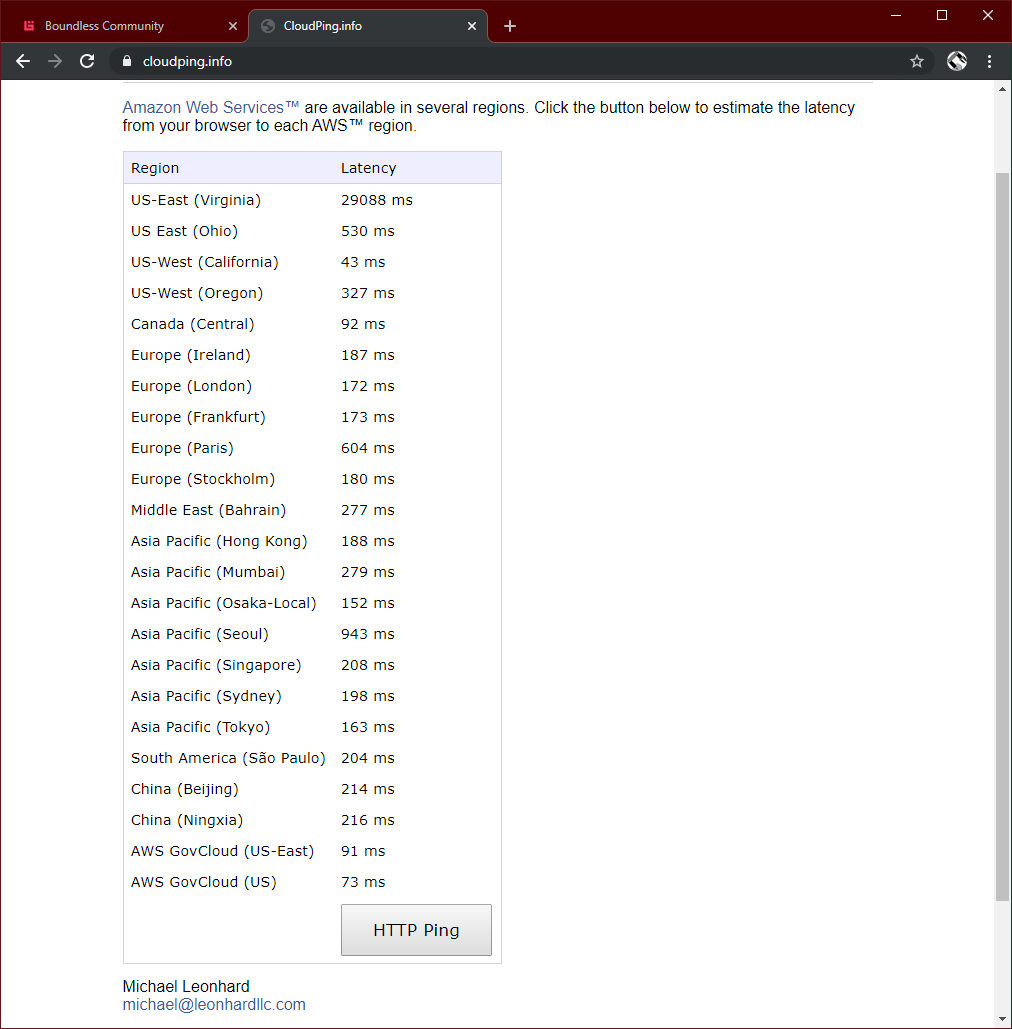This screenshot has height=1029, width=1012.
Task: Close the CloudPing.info tab
Action: (x=473, y=26)
